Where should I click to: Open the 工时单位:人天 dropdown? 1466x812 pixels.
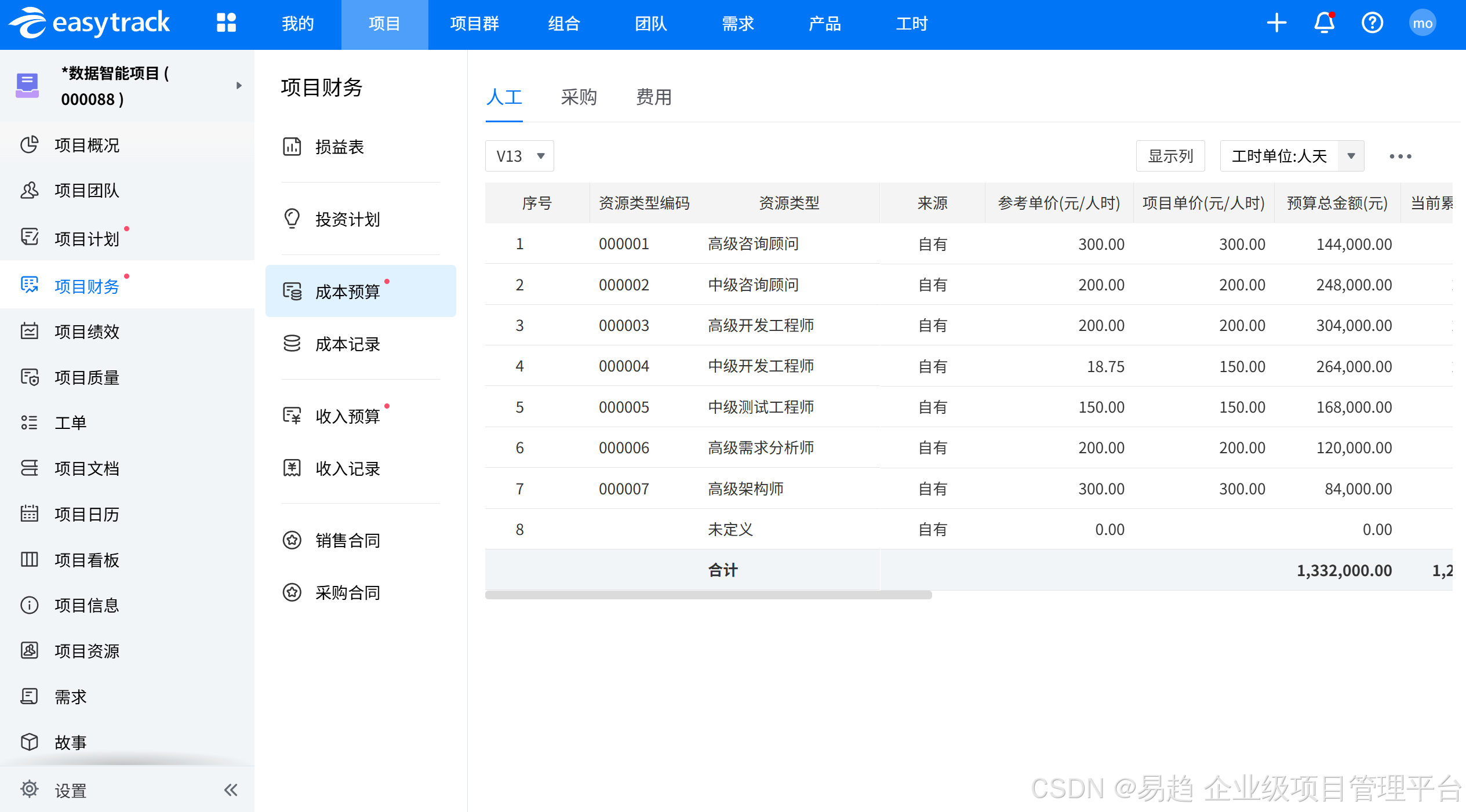coord(1292,156)
